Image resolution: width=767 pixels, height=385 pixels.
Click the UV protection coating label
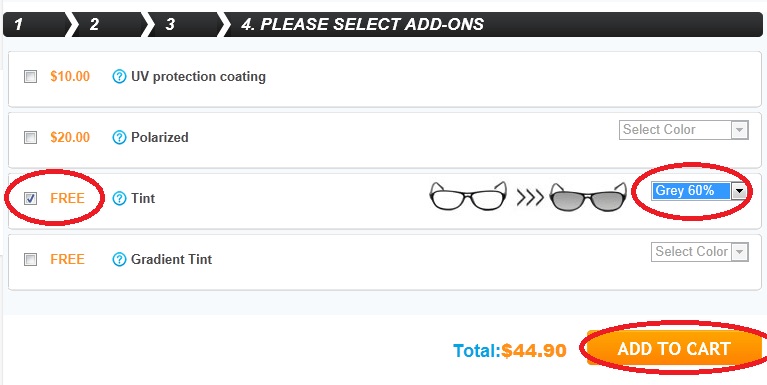(x=199, y=77)
